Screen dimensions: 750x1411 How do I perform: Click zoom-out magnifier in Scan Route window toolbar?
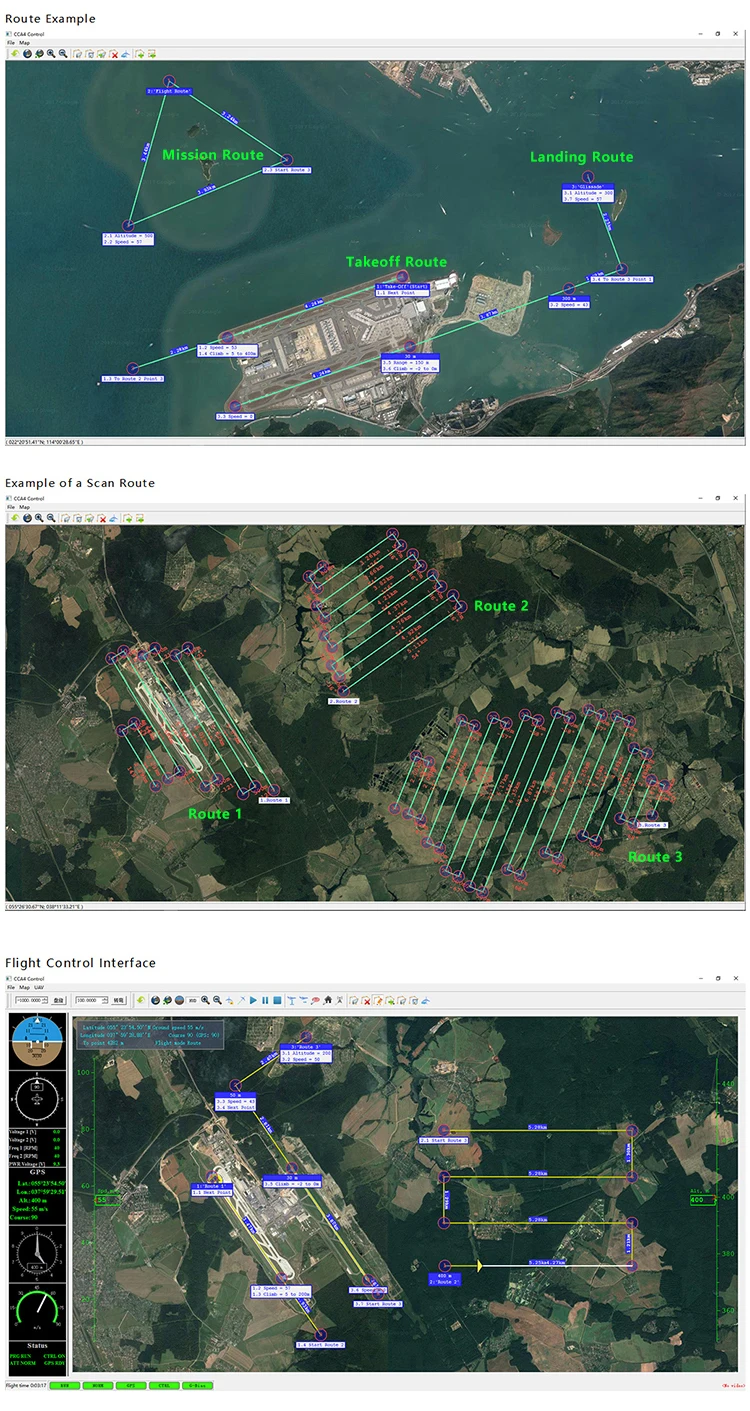tap(50, 518)
